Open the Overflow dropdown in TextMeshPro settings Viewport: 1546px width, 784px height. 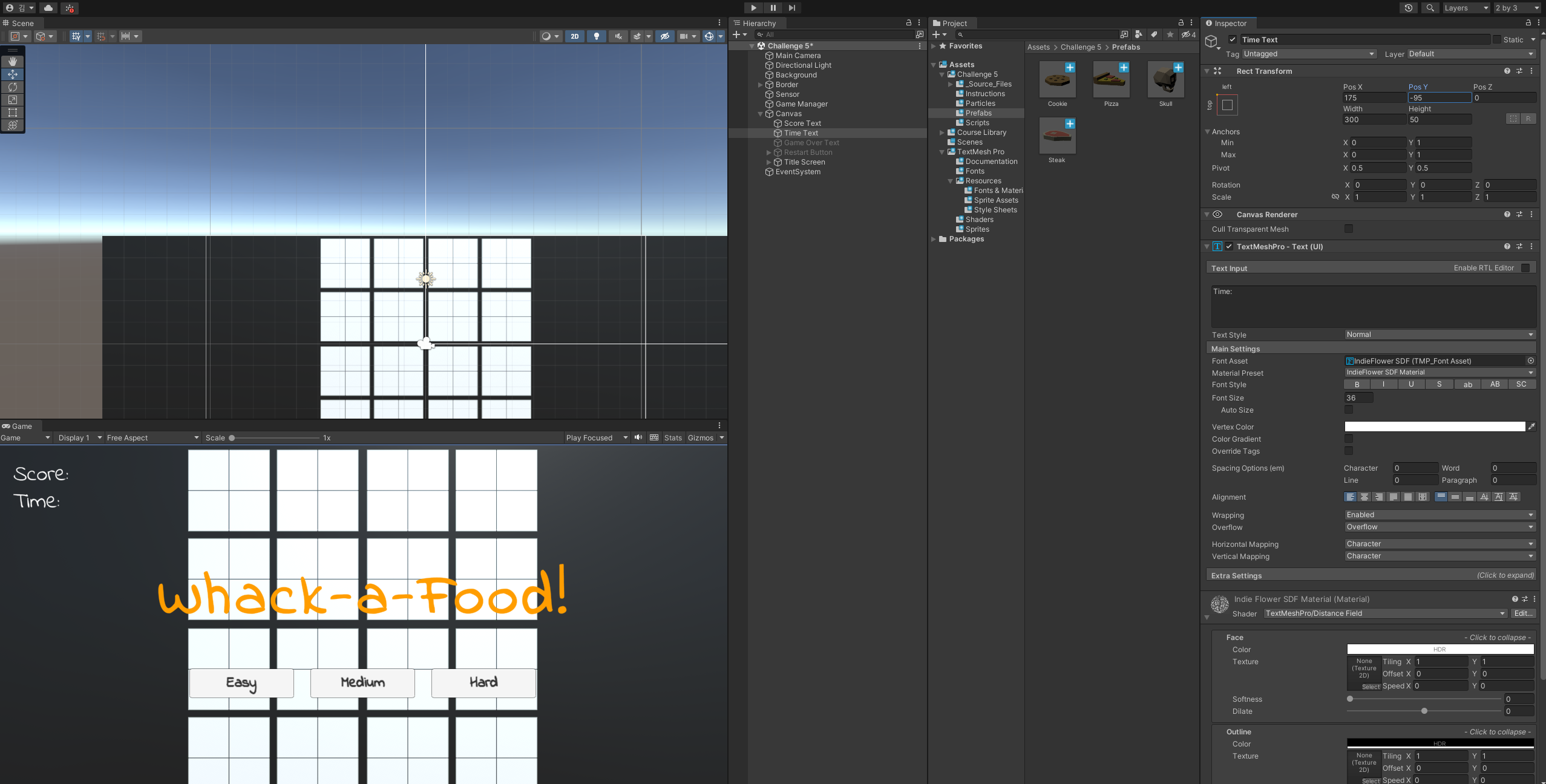point(1440,527)
